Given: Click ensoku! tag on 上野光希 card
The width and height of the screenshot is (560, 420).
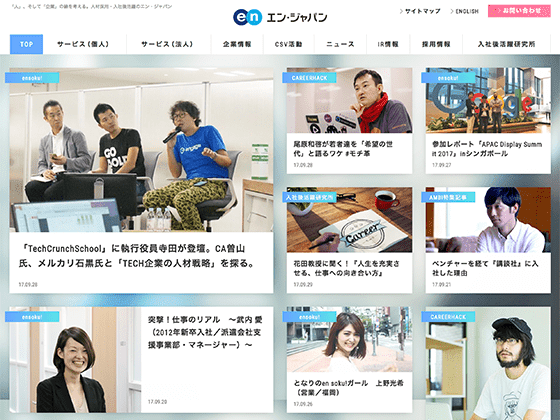Looking at the screenshot, I should (309, 316).
